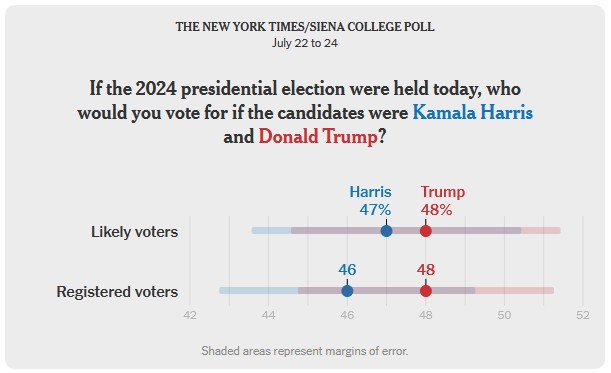Click the New York Times/Siena College Poll title

(x=305, y=27)
